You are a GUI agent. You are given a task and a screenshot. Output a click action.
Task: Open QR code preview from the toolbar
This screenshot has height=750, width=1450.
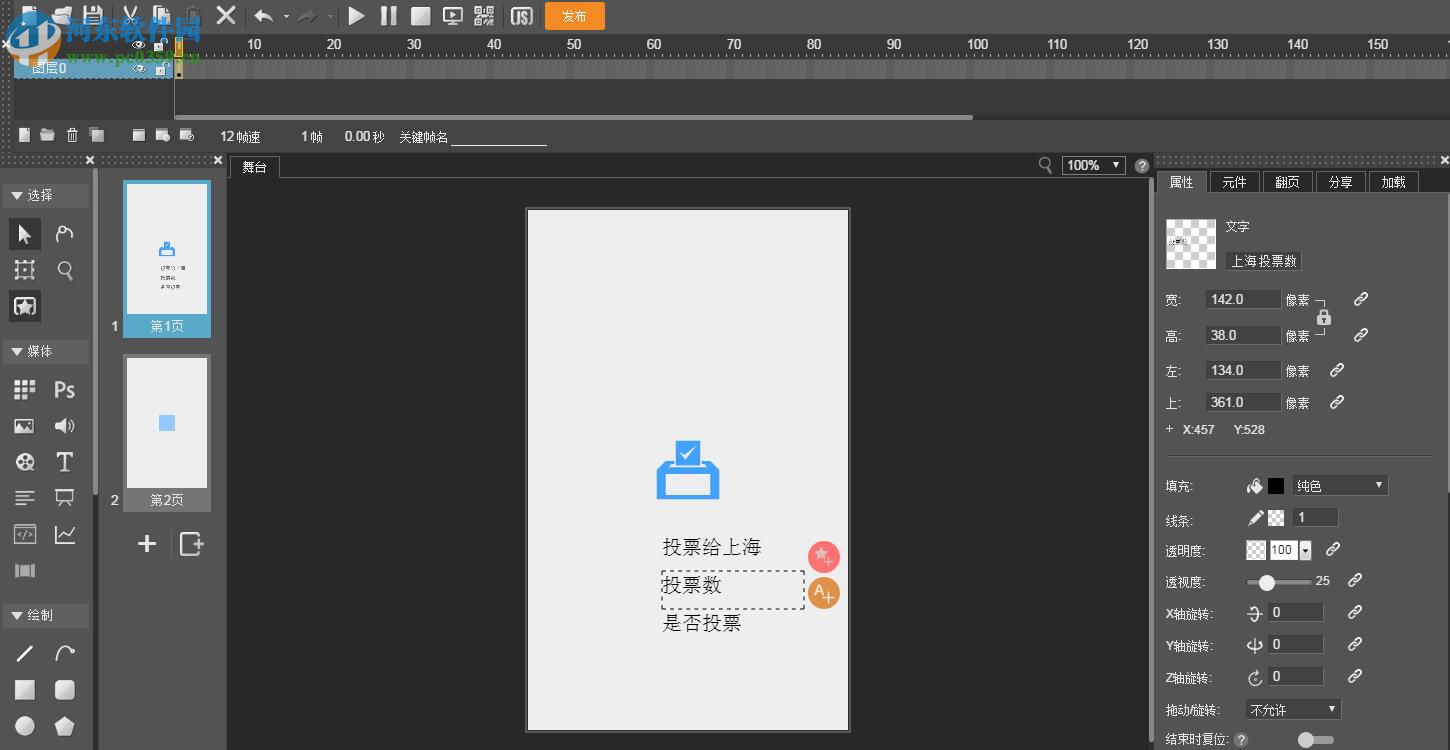tap(484, 16)
